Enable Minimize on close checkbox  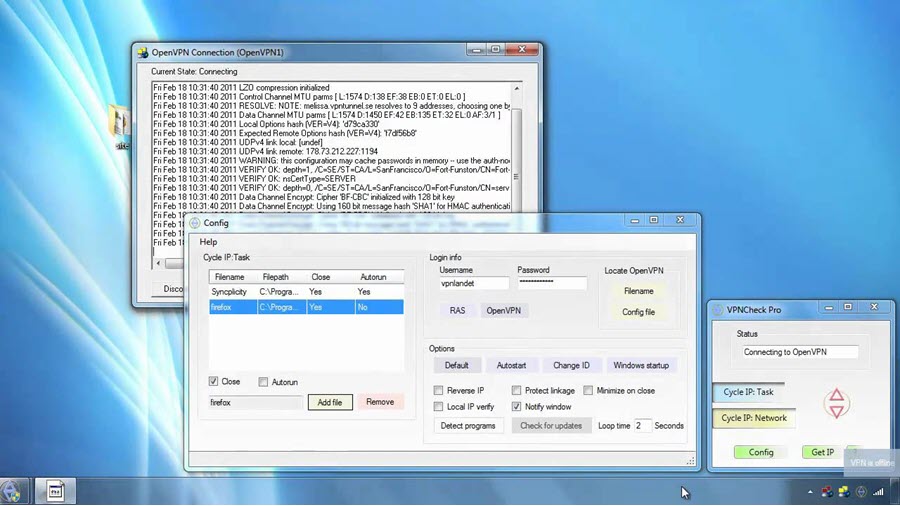pos(588,391)
